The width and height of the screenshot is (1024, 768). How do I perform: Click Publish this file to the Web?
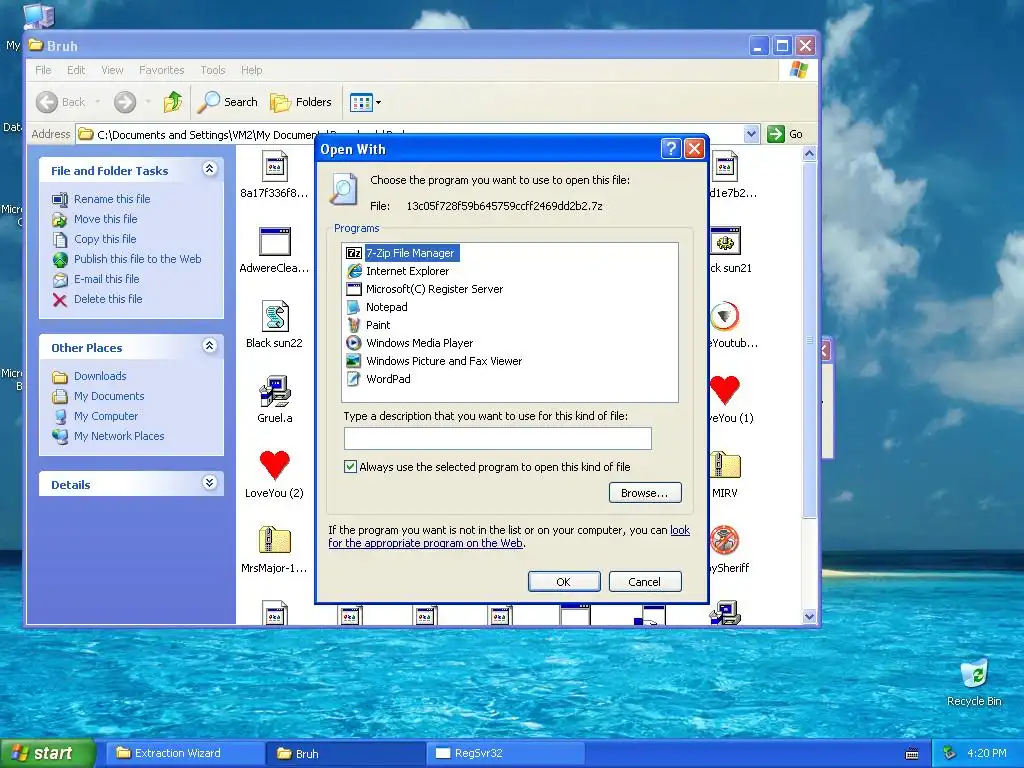coord(137,259)
